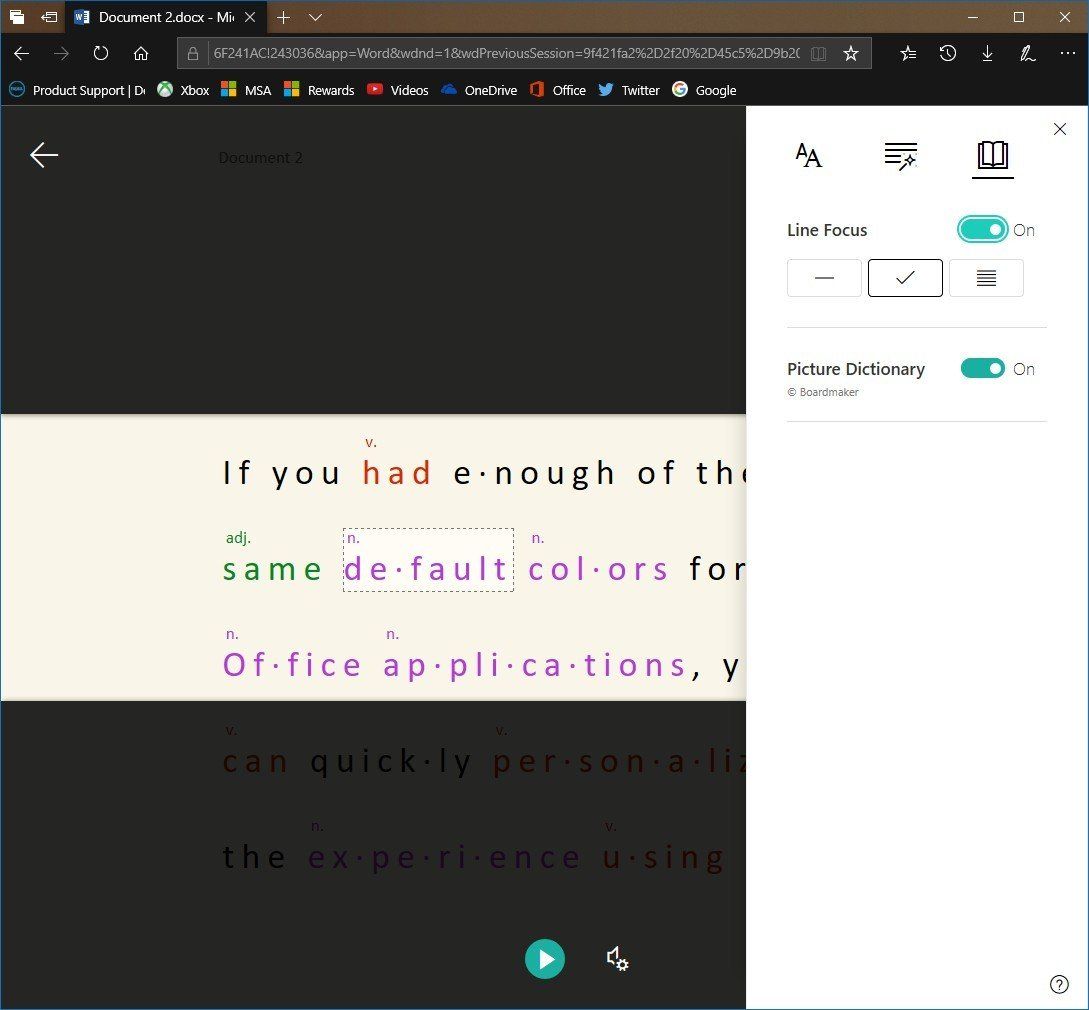The image size is (1089, 1010).
Task: Disable the Picture Dictionary toggle
Action: click(982, 368)
